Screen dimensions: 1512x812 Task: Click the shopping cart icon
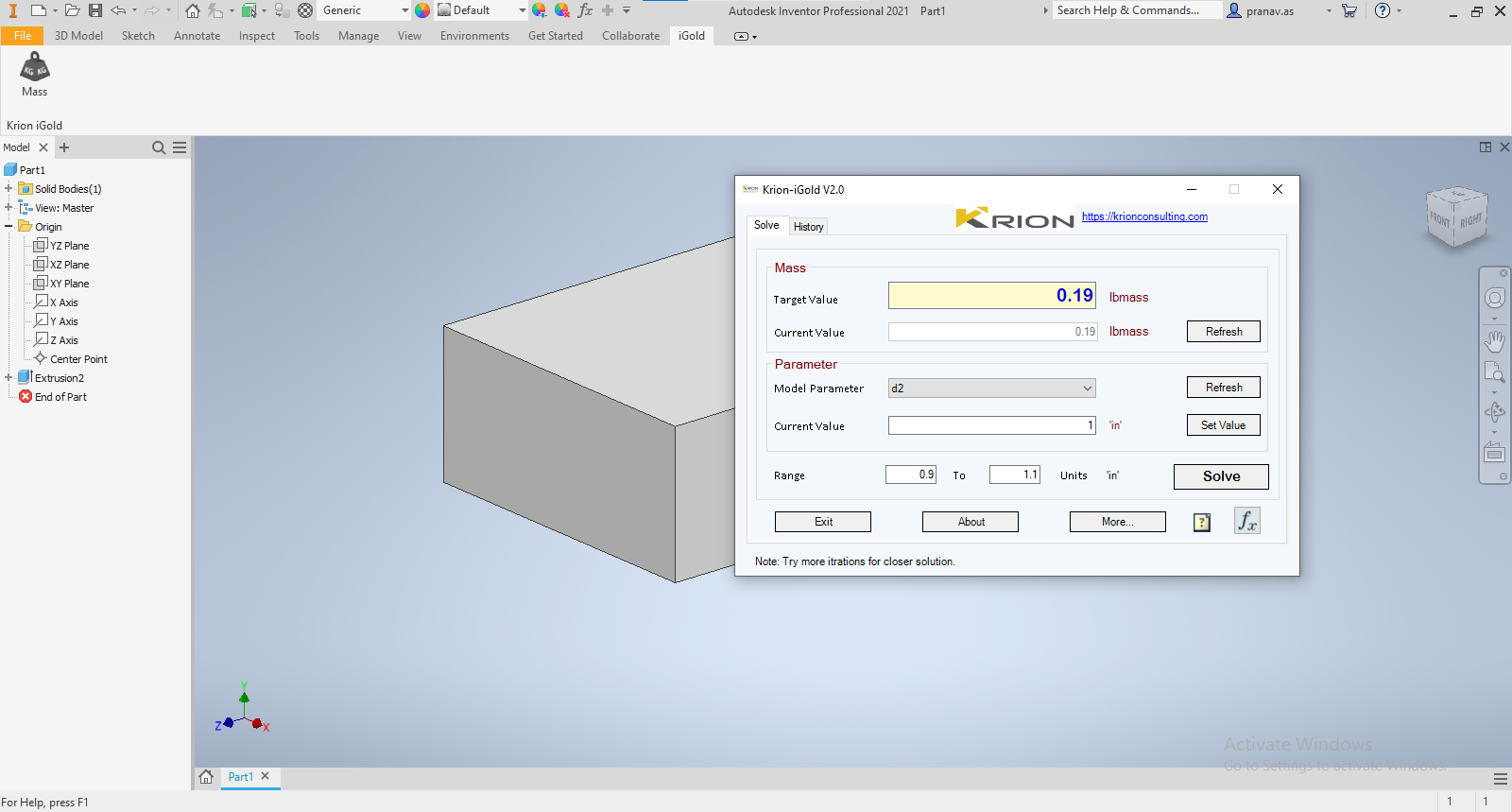[x=1349, y=11]
